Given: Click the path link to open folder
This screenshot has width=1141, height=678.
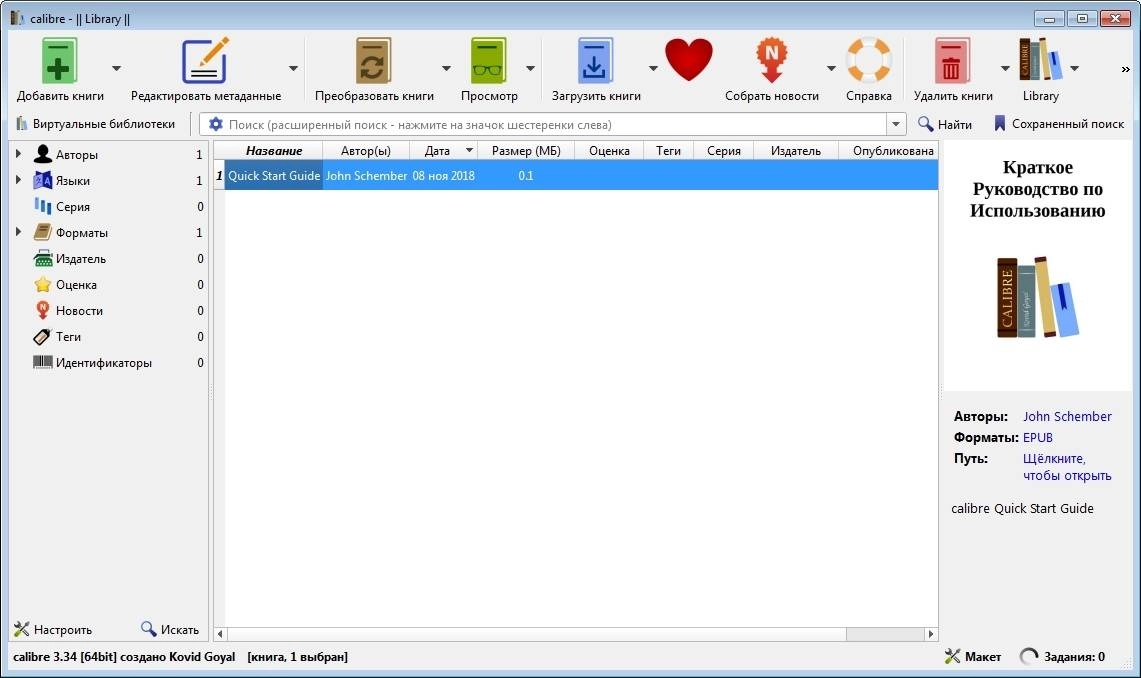Looking at the screenshot, I should tap(1067, 467).
